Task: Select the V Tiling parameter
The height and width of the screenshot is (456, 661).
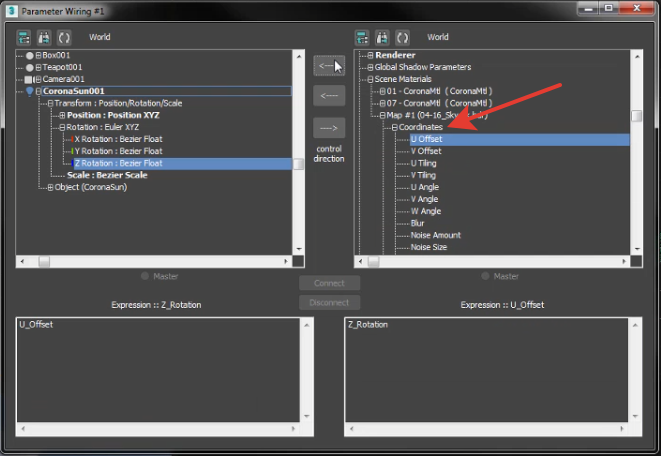Action: pyautogui.click(x=423, y=175)
